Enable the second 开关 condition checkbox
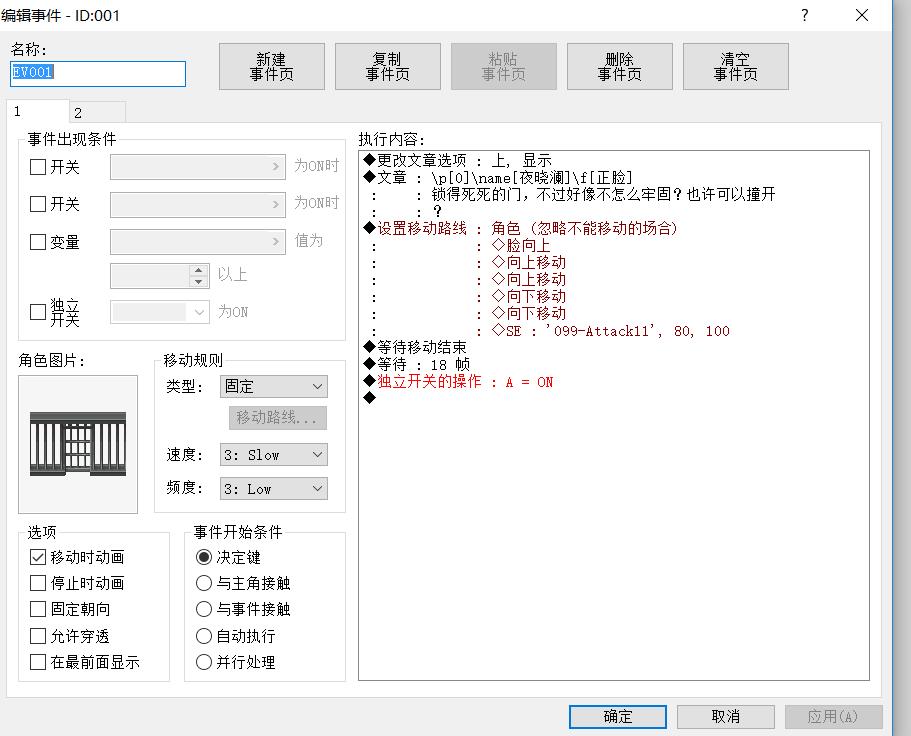This screenshot has height=736, width=911. click(x=38, y=204)
